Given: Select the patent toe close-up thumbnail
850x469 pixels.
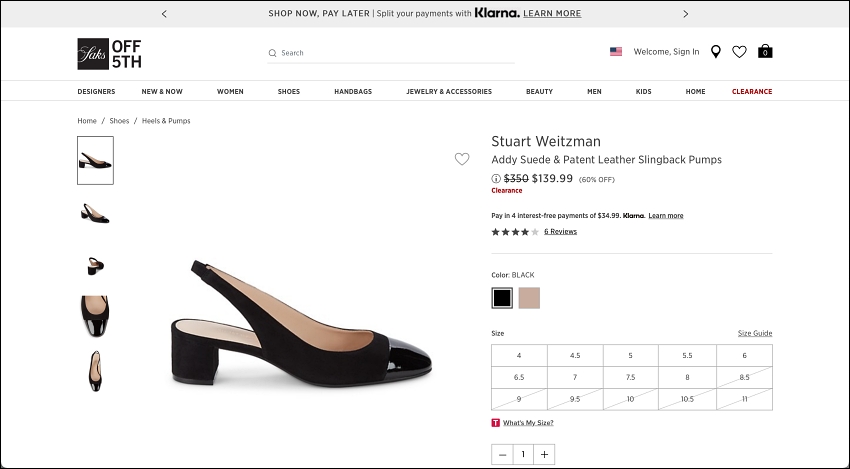Looking at the screenshot, I should [x=95, y=317].
